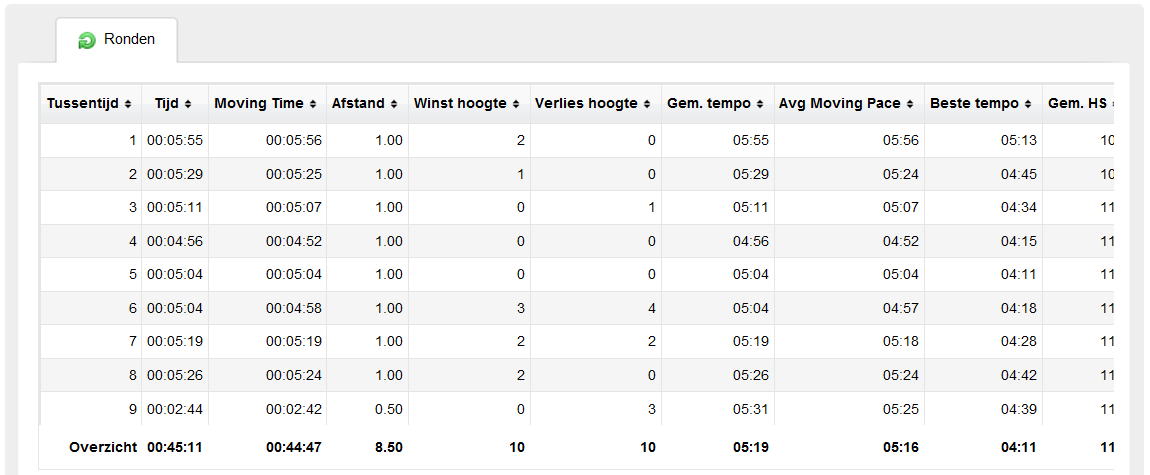
Task: Sort by Avg Moving Pace column arrows
Action: [x=910, y=105]
